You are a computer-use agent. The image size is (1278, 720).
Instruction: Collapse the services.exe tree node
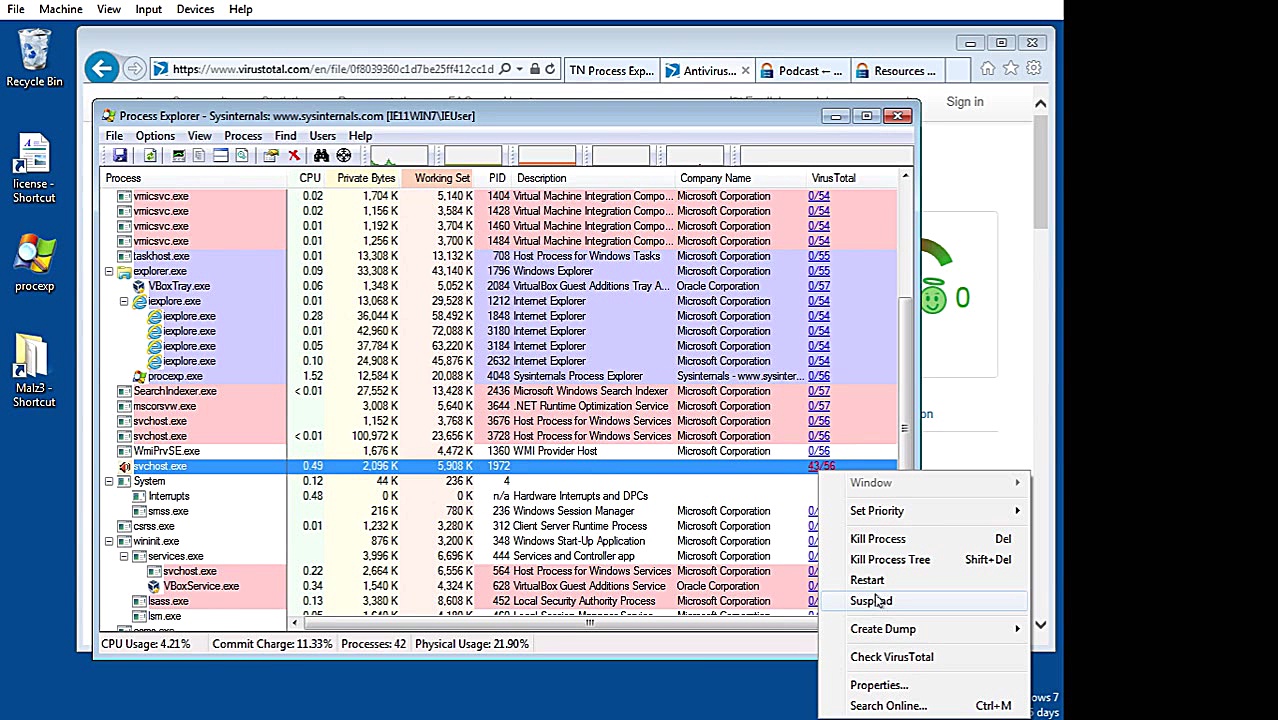[x=124, y=556]
